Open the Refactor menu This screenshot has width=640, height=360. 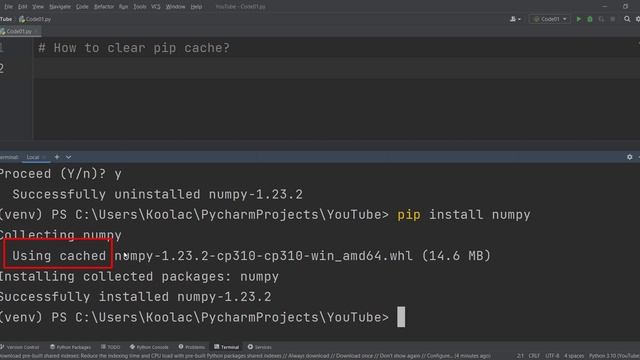pyautogui.click(x=104, y=7)
